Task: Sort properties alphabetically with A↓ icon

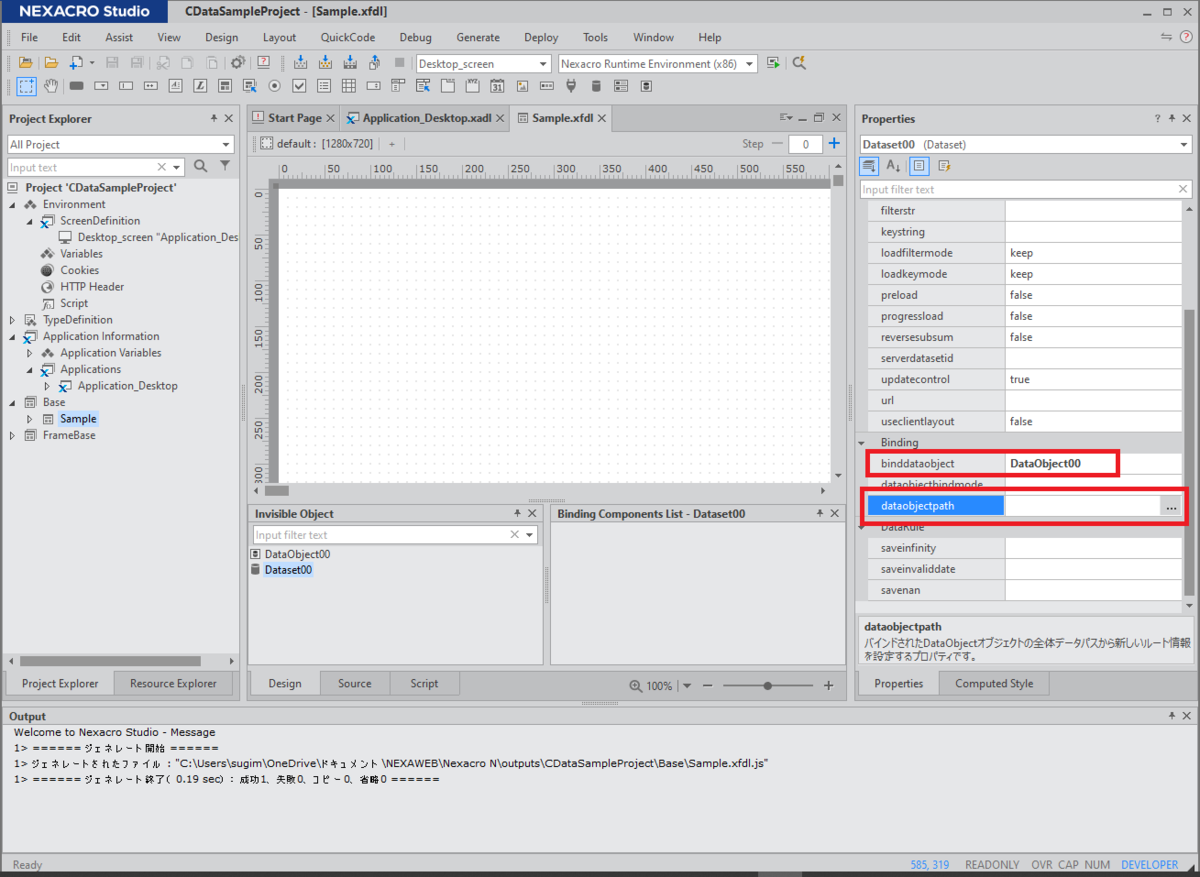Action: pyautogui.click(x=894, y=166)
